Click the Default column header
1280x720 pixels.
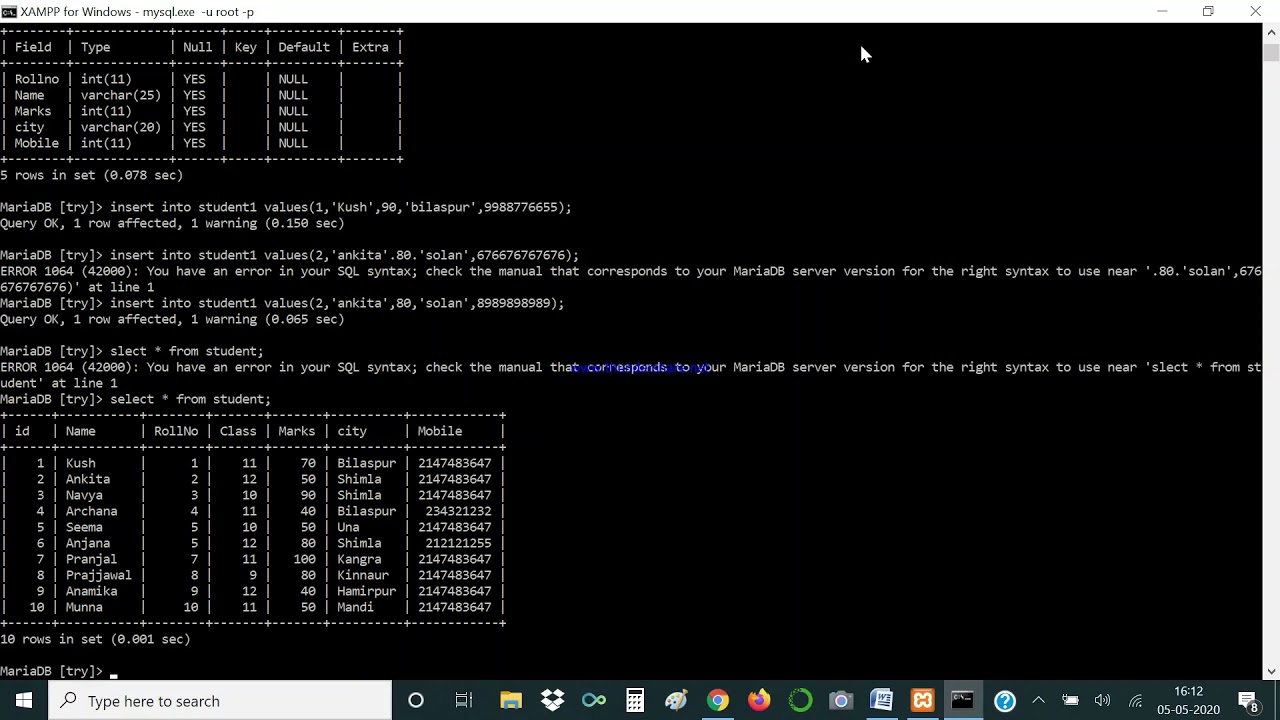tap(304, 47)
